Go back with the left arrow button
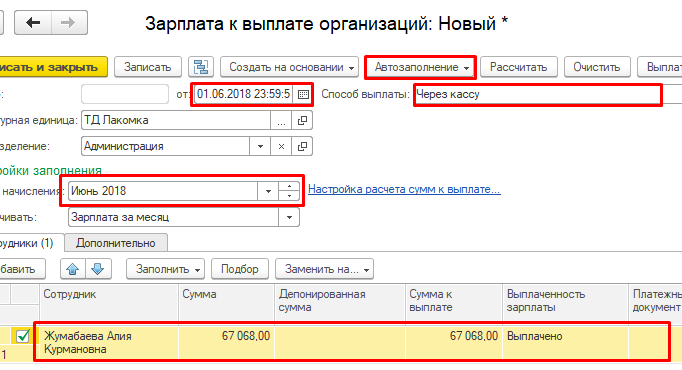This screenshot has width=682, height=370. [33, 23]
